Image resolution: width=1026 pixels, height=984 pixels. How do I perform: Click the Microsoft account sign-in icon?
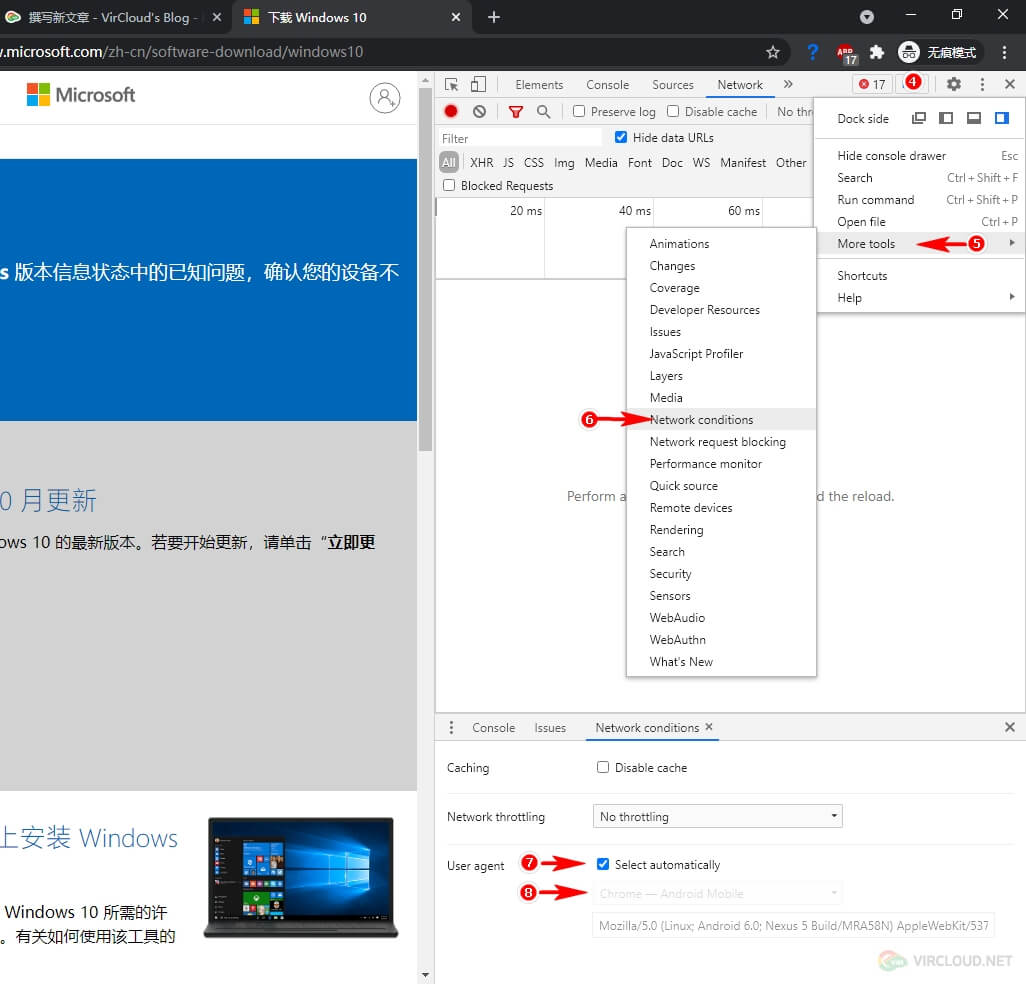click(385, 97)
